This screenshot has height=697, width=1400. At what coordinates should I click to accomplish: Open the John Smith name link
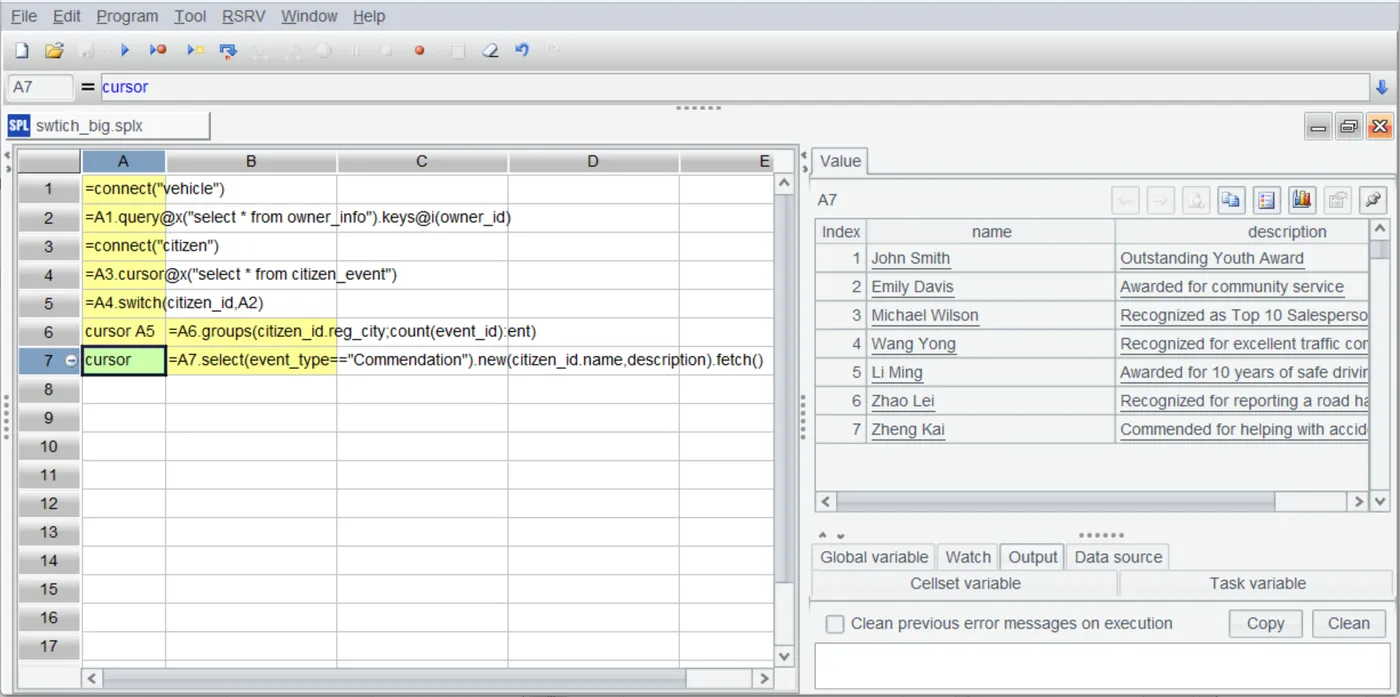(x=910, y=258)
